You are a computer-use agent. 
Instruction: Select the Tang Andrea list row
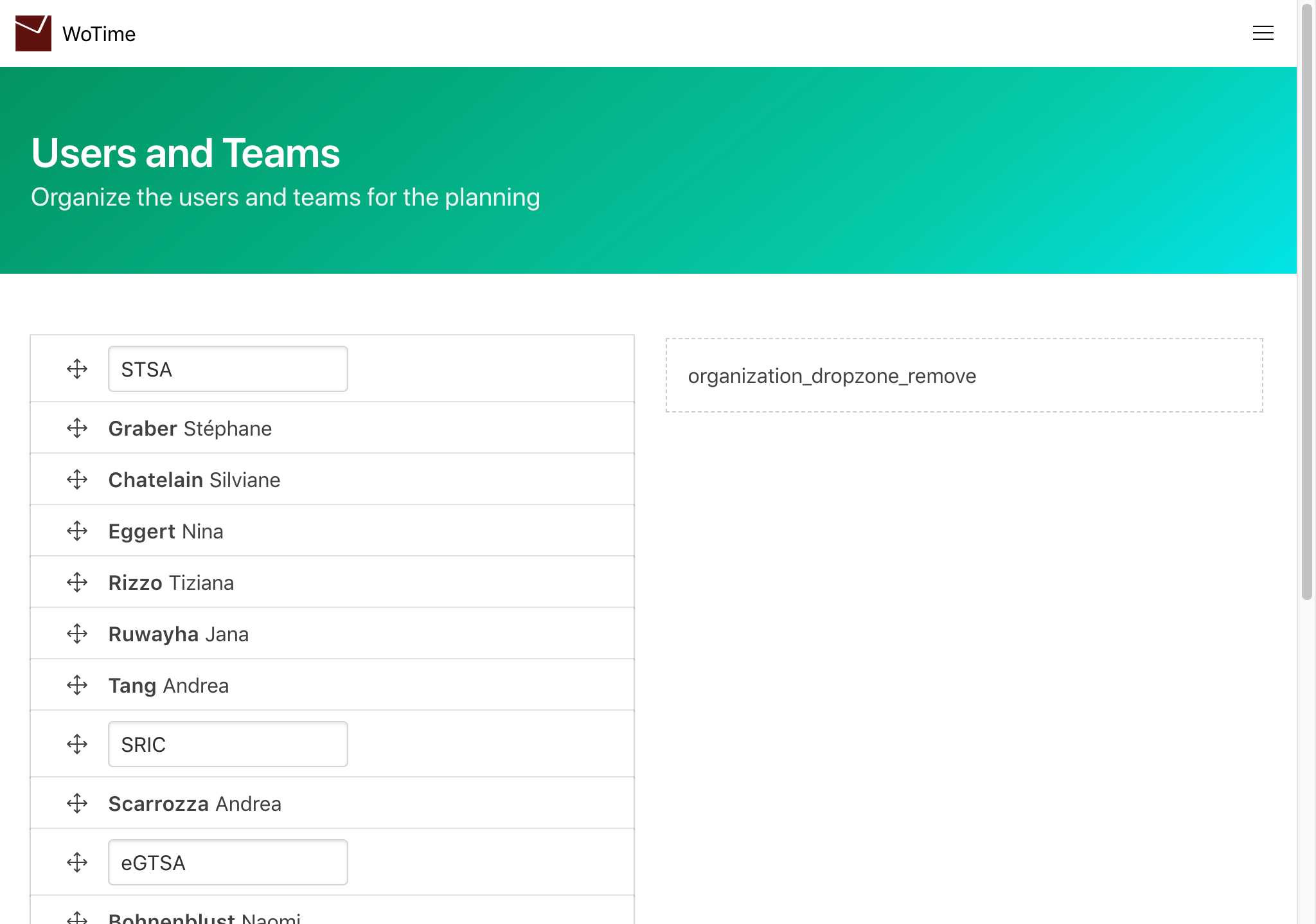386,685
